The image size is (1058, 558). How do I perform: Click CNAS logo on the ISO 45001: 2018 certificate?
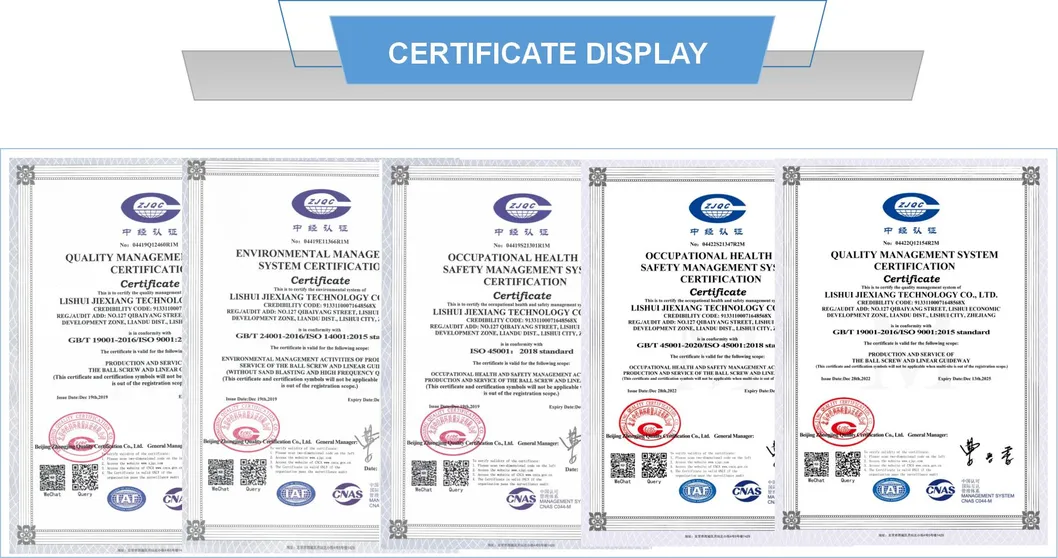(522, 499)
